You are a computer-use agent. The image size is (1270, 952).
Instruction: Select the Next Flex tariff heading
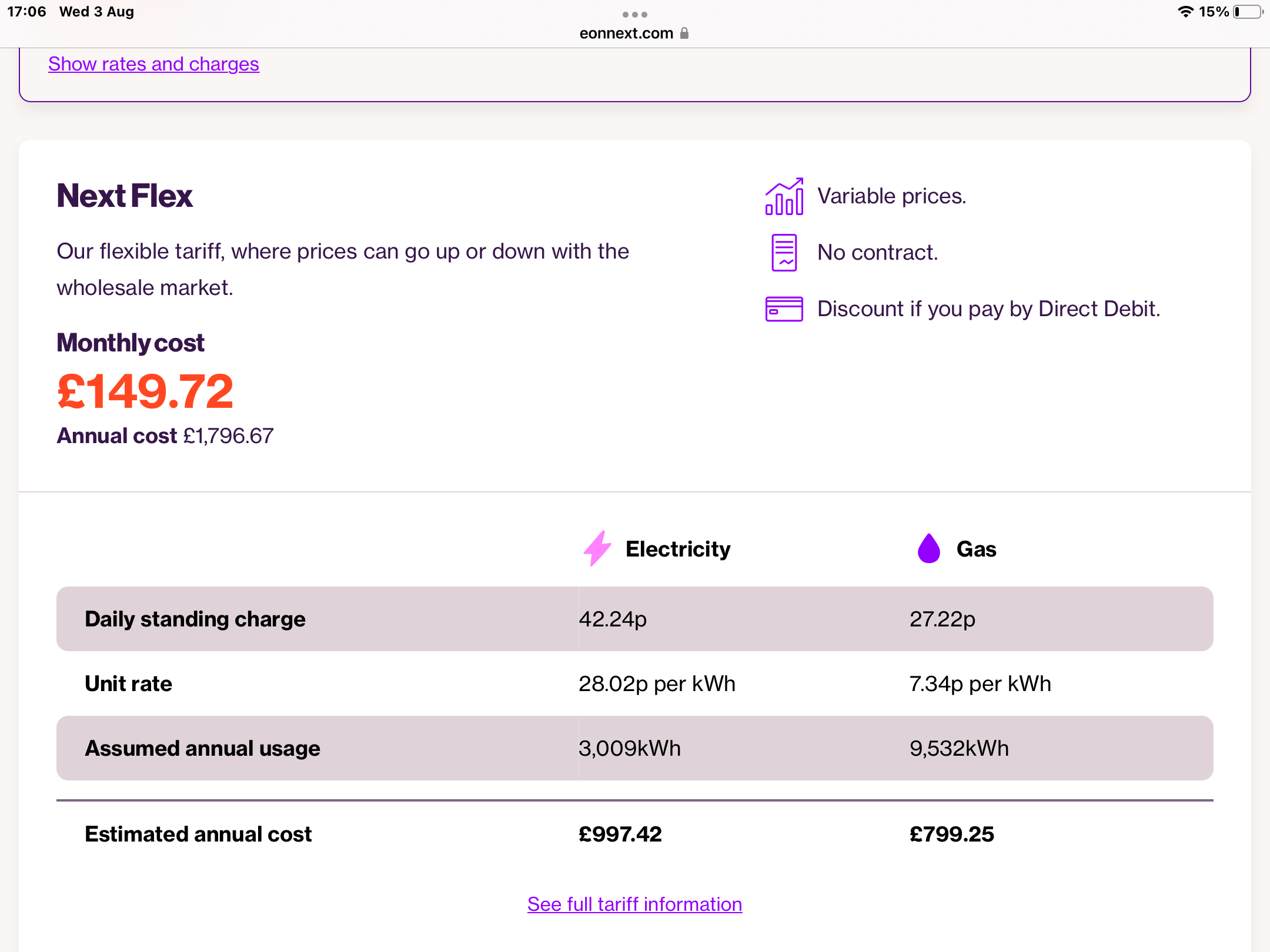coord(125,196)
